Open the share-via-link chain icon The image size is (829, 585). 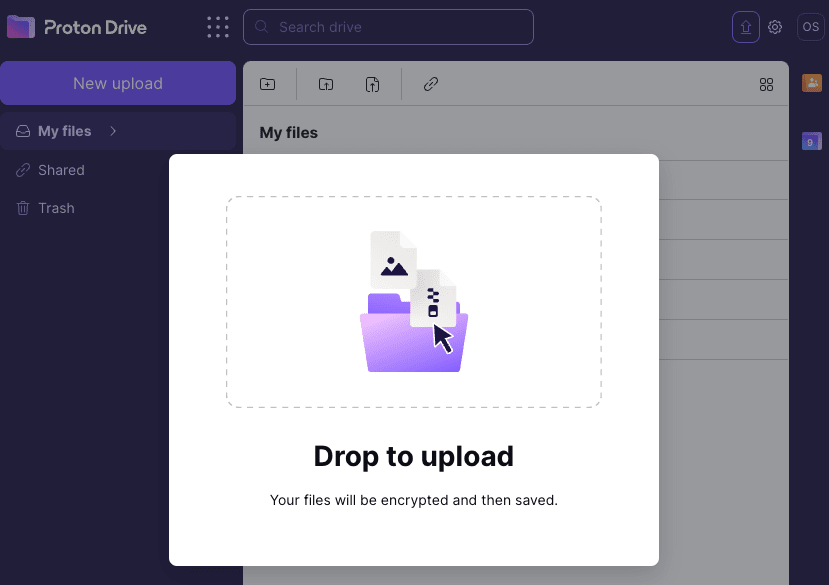[x=431, y=84]
